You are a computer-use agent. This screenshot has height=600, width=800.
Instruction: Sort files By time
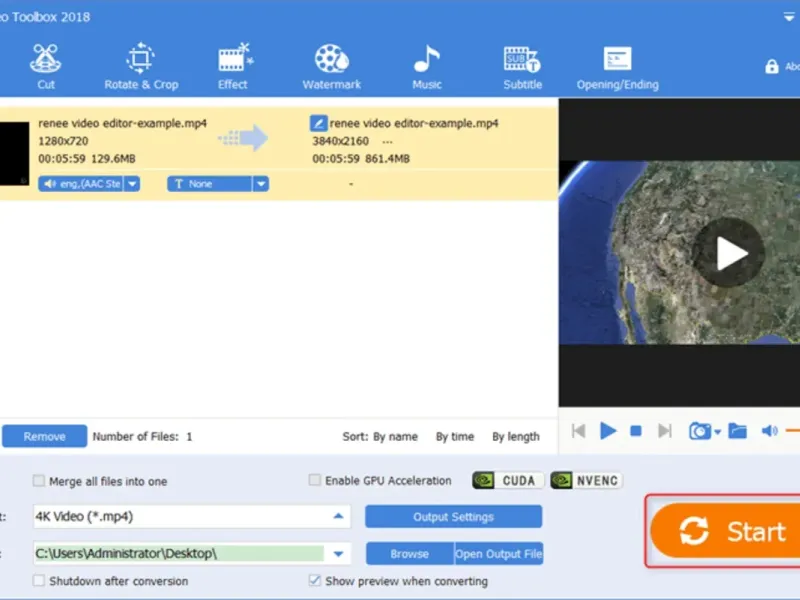point(455,437)
